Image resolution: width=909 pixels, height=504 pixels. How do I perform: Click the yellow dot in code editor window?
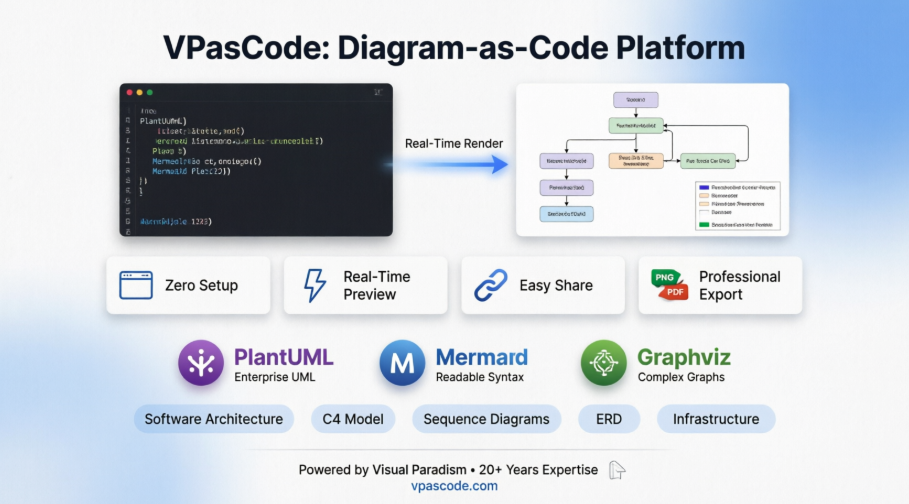coord(139,92)
